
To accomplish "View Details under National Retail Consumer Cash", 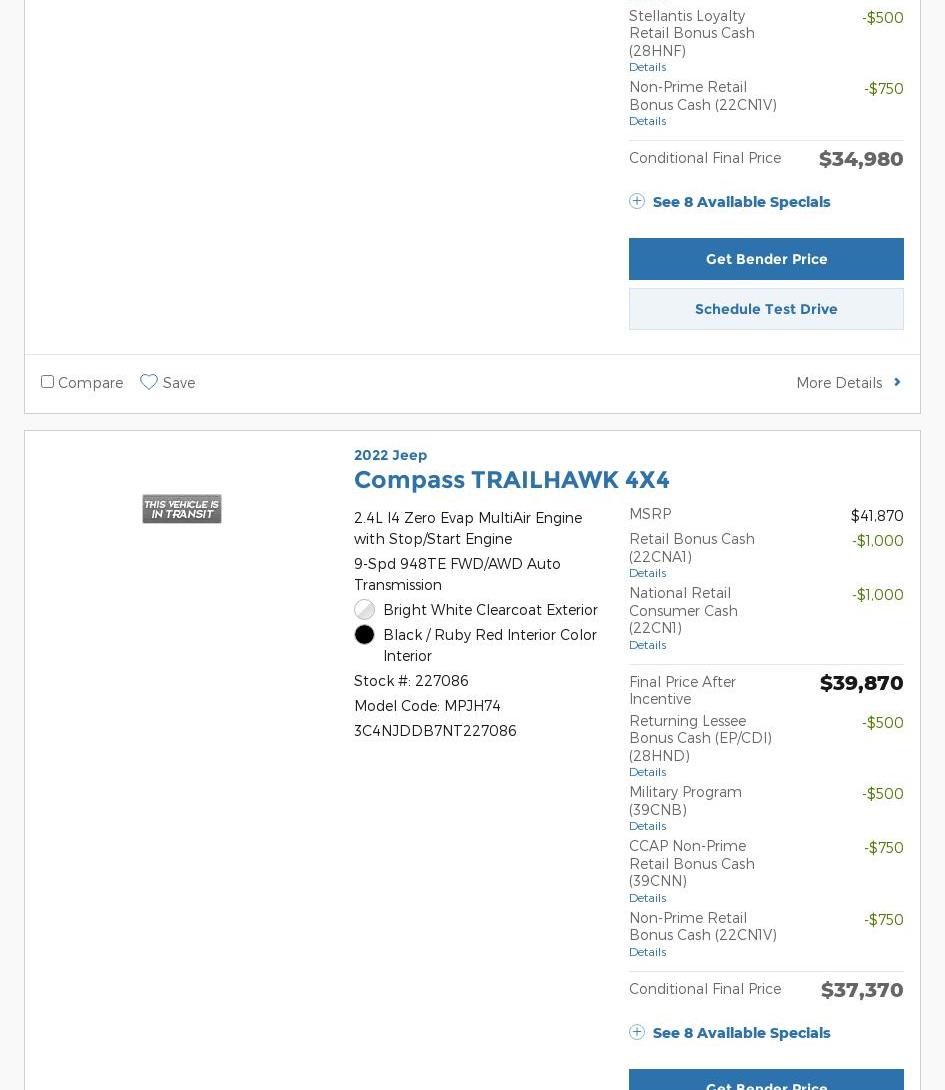I will pyautogui.click(x=647, y=645).
